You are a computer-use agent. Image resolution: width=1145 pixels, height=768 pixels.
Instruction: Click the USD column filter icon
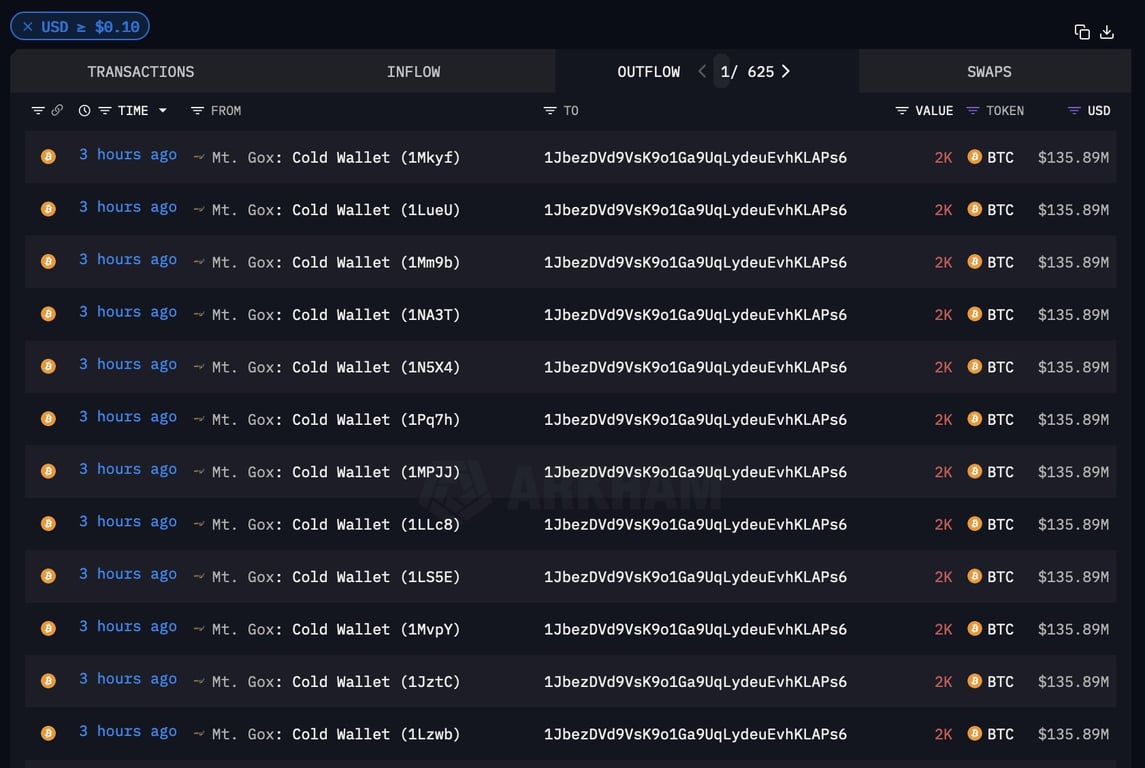coord(1074,111)
